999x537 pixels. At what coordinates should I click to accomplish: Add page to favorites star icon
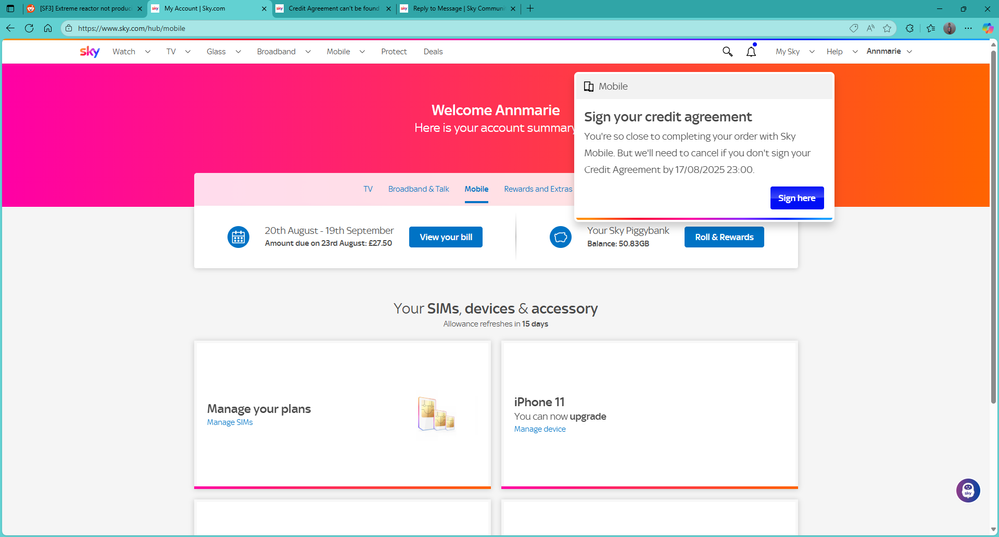(x=887, y=28)
